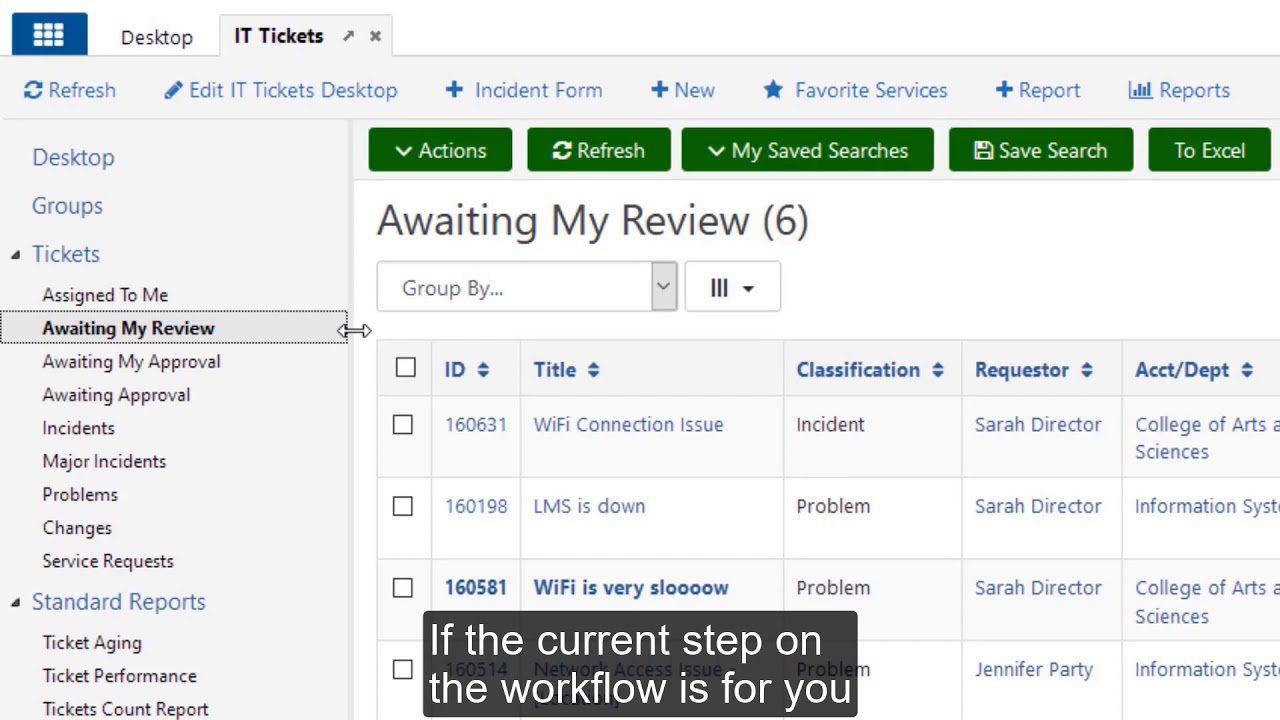Click the Favorite Services star icon
Viewport: 1280px width, 720px height.
pos(773,90)
